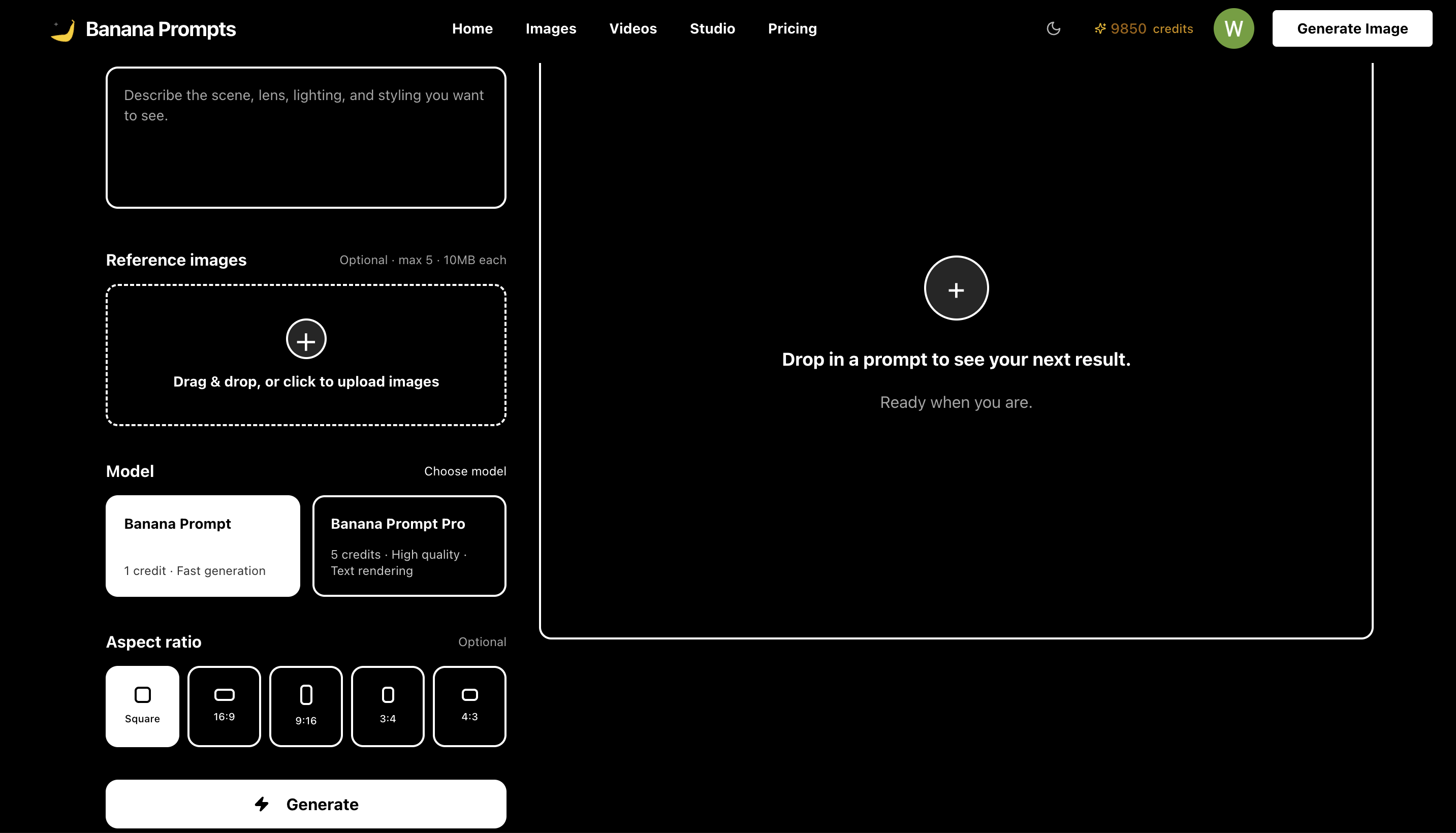Click the lightning bolt icon on Generate
Viewport: 1456px width, 833px height.
263,804
